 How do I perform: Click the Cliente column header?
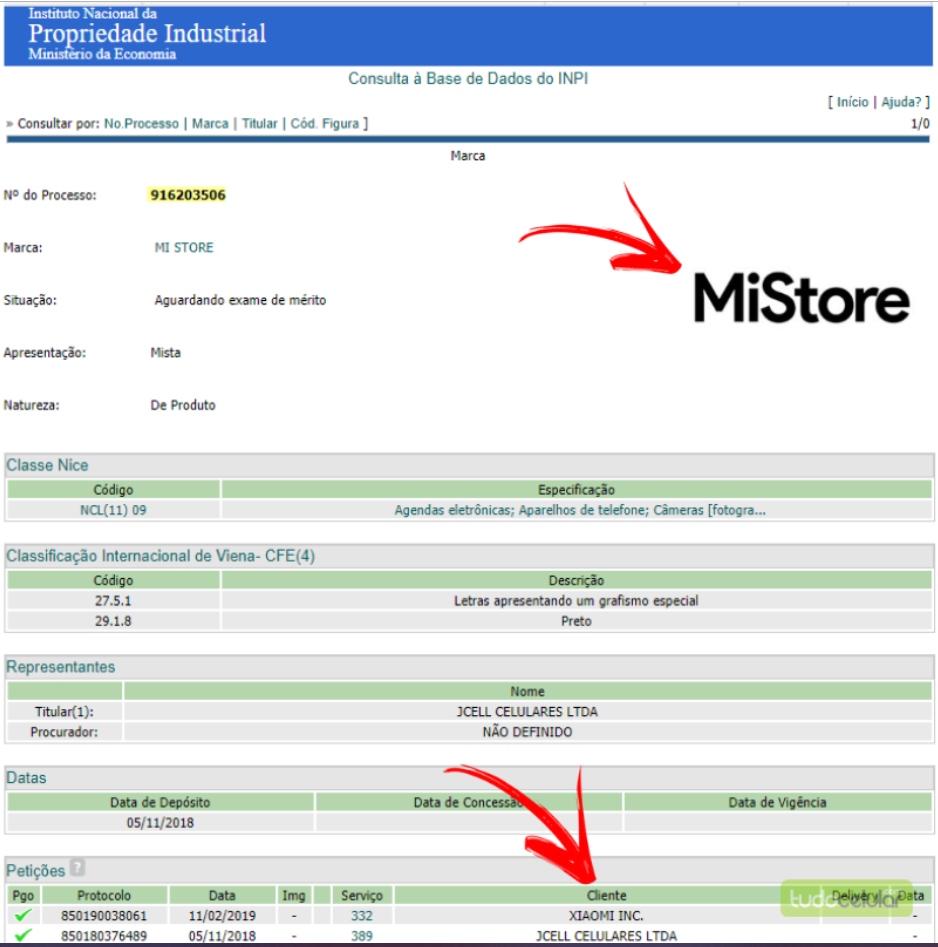click(606, 895)
